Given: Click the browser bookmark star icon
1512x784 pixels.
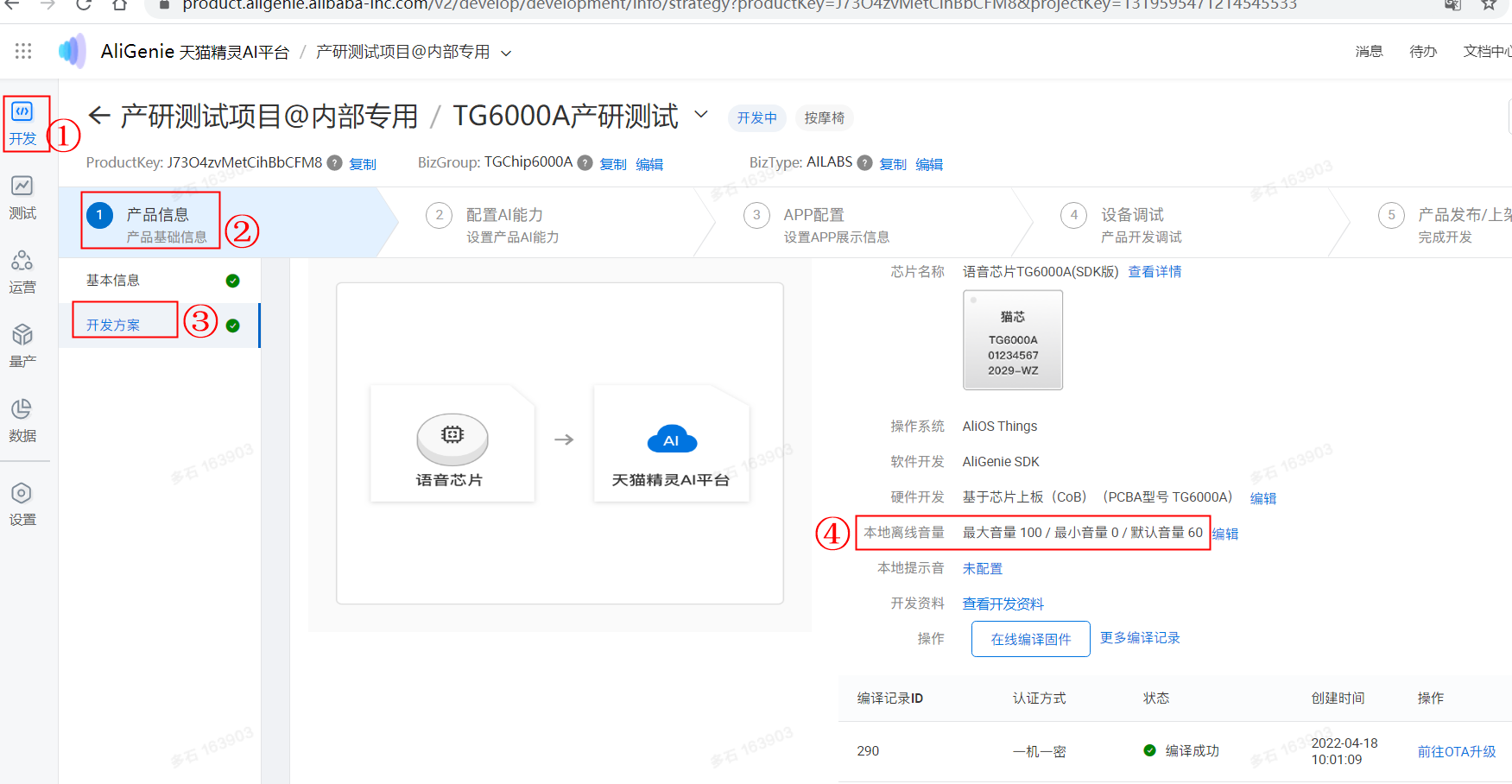Looking at the screenshot, I should (1489, 4).
